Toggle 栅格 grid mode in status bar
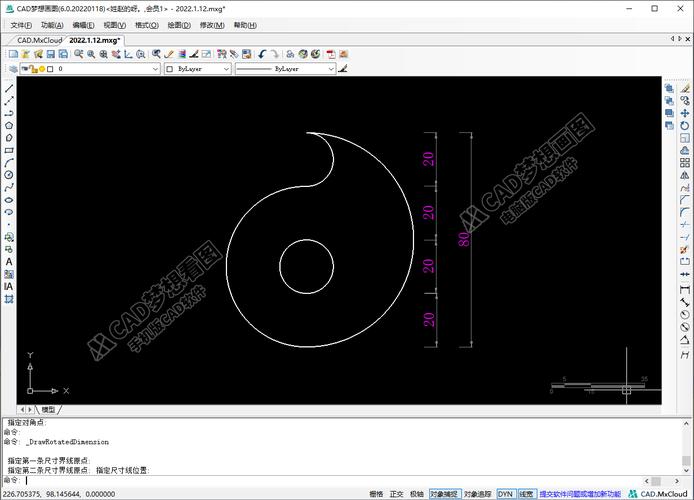This screenshot has width=694, height=500. tap(376, 494)
